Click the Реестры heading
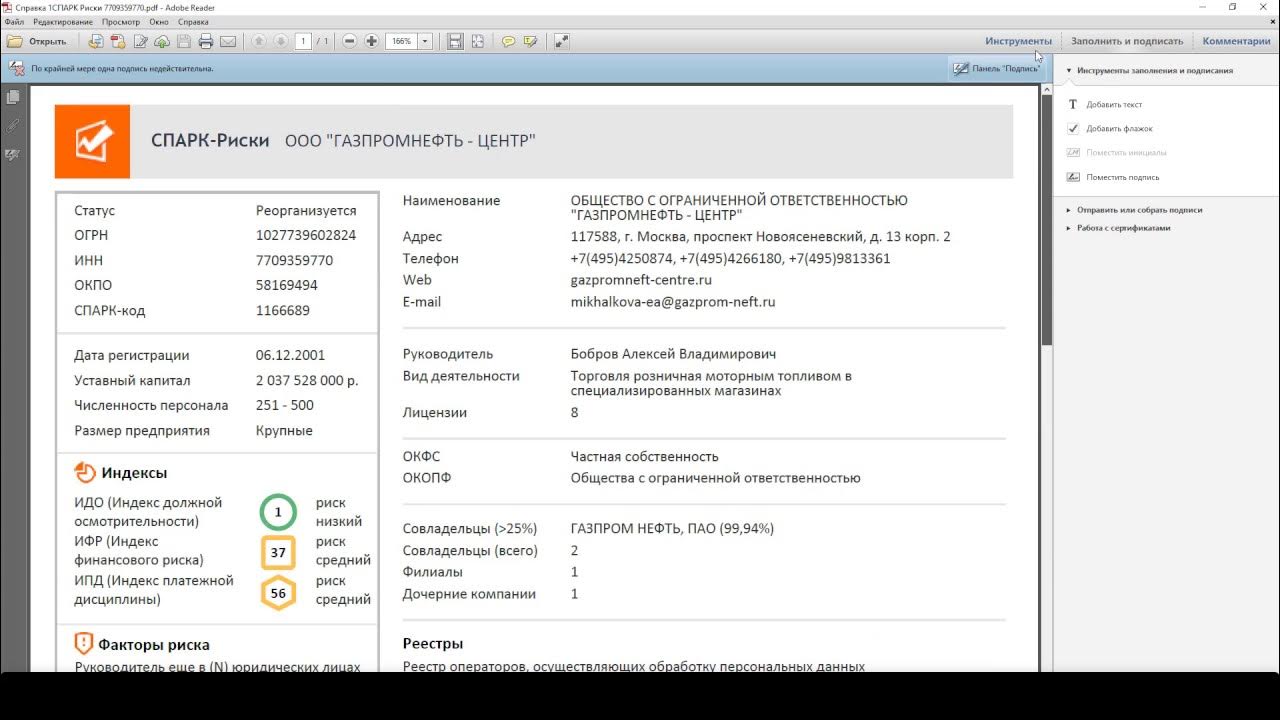 pyautogui.click(x=433, y=644)
